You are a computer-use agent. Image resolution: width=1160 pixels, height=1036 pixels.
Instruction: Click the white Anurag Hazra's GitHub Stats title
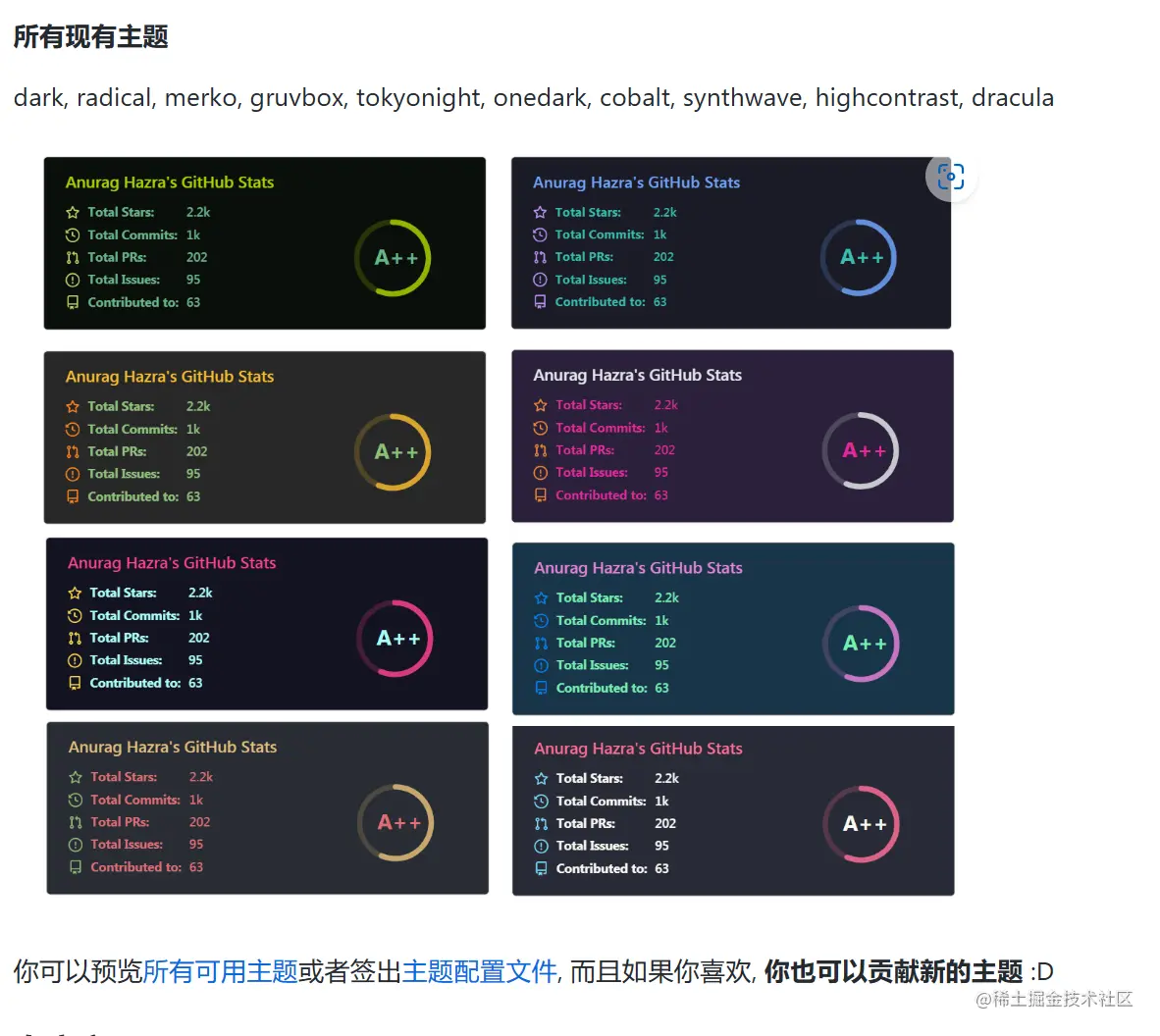point(638,375)
